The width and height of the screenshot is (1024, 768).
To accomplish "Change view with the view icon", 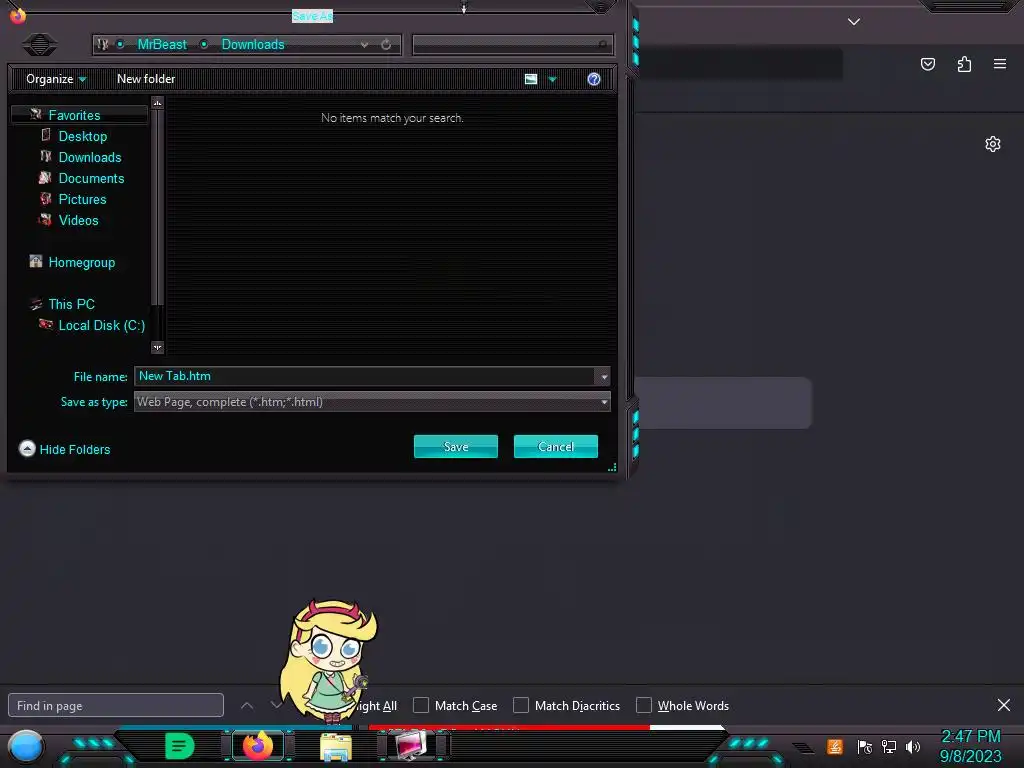I will point(531,79).
